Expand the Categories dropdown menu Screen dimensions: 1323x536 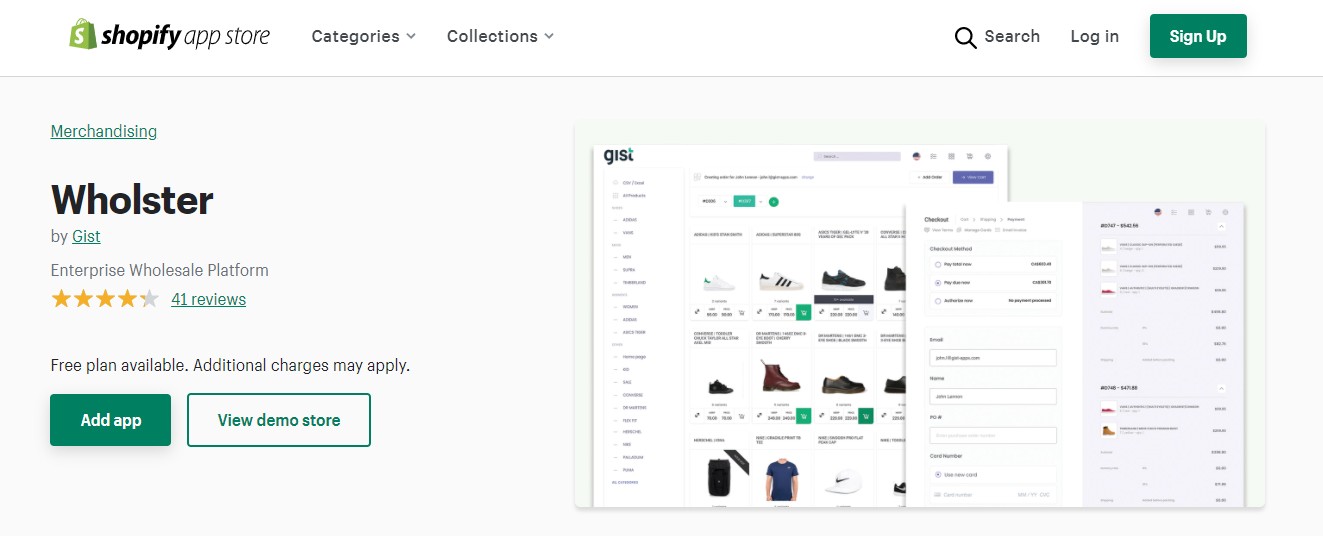(363, 36)
